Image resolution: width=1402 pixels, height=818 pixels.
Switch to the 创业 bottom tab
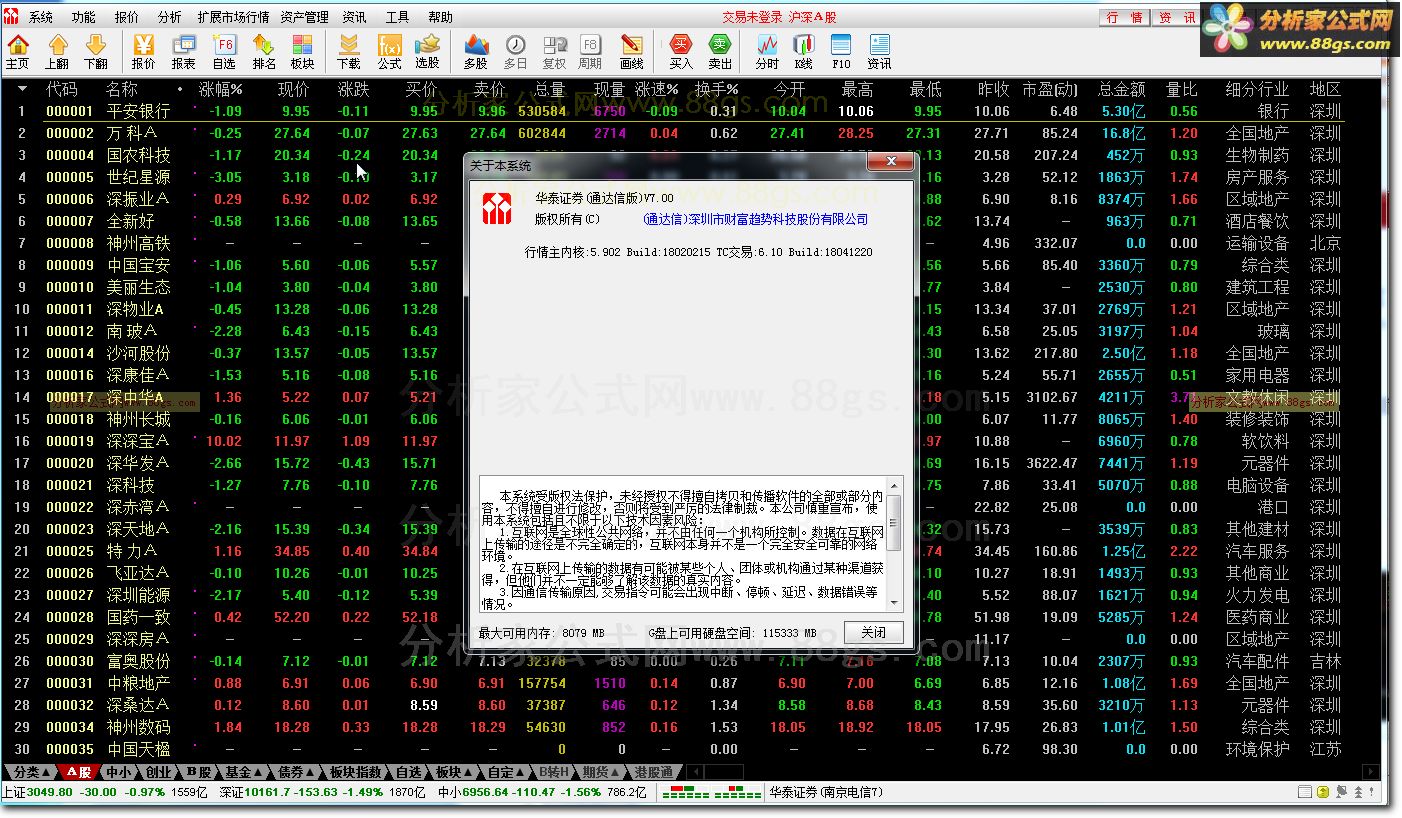click(x=158, y=772)
